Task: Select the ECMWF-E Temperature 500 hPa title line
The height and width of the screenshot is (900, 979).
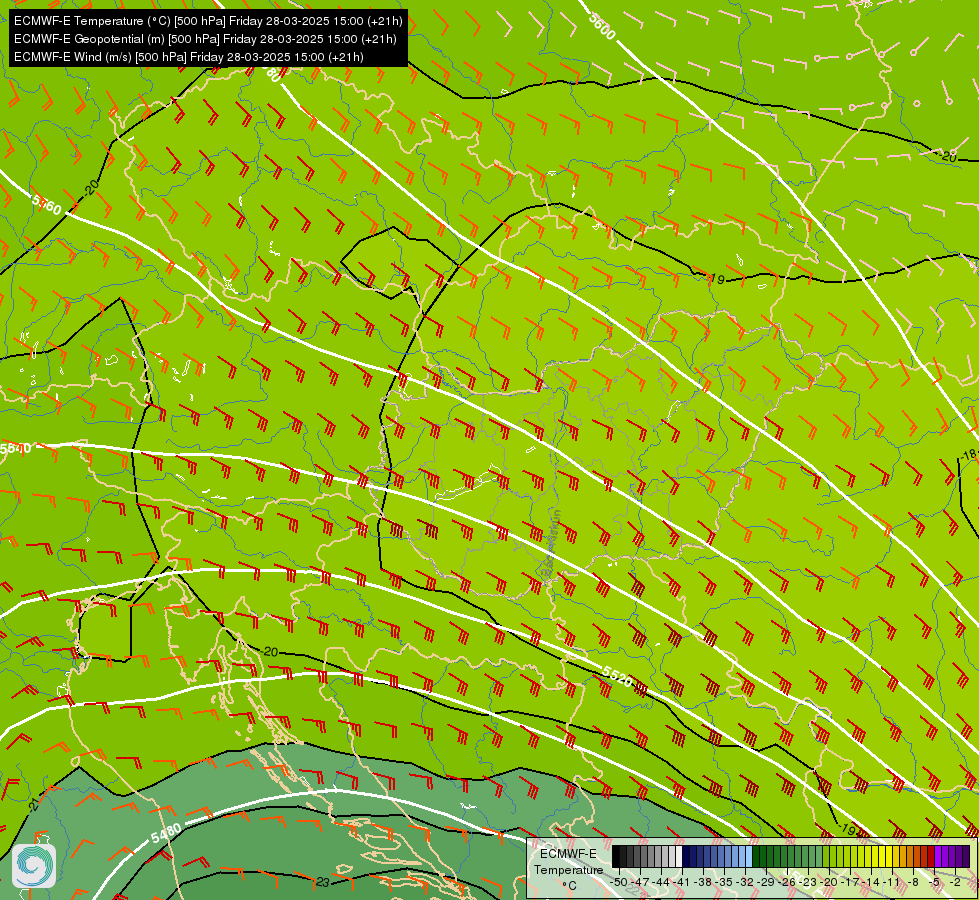Action: [208, 21]
